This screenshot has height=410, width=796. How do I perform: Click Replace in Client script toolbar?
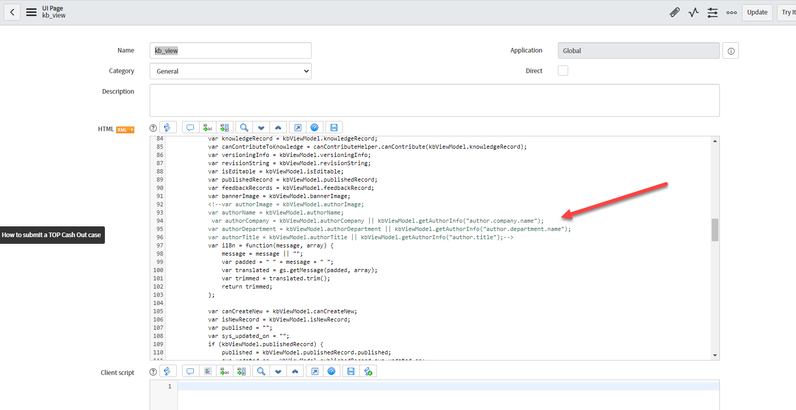[x=225, y=372]
